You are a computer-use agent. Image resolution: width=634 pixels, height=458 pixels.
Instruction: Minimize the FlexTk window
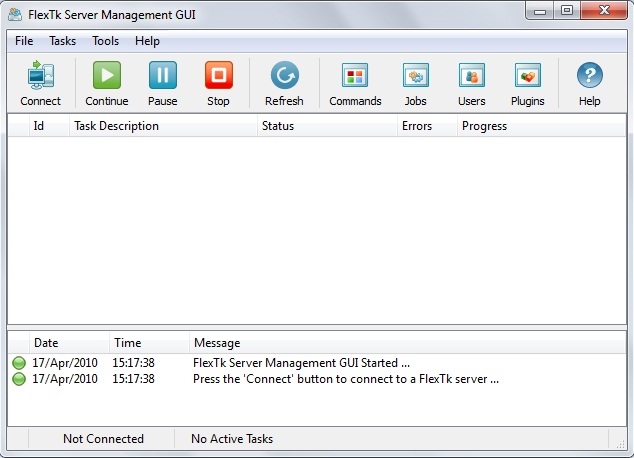540,11
